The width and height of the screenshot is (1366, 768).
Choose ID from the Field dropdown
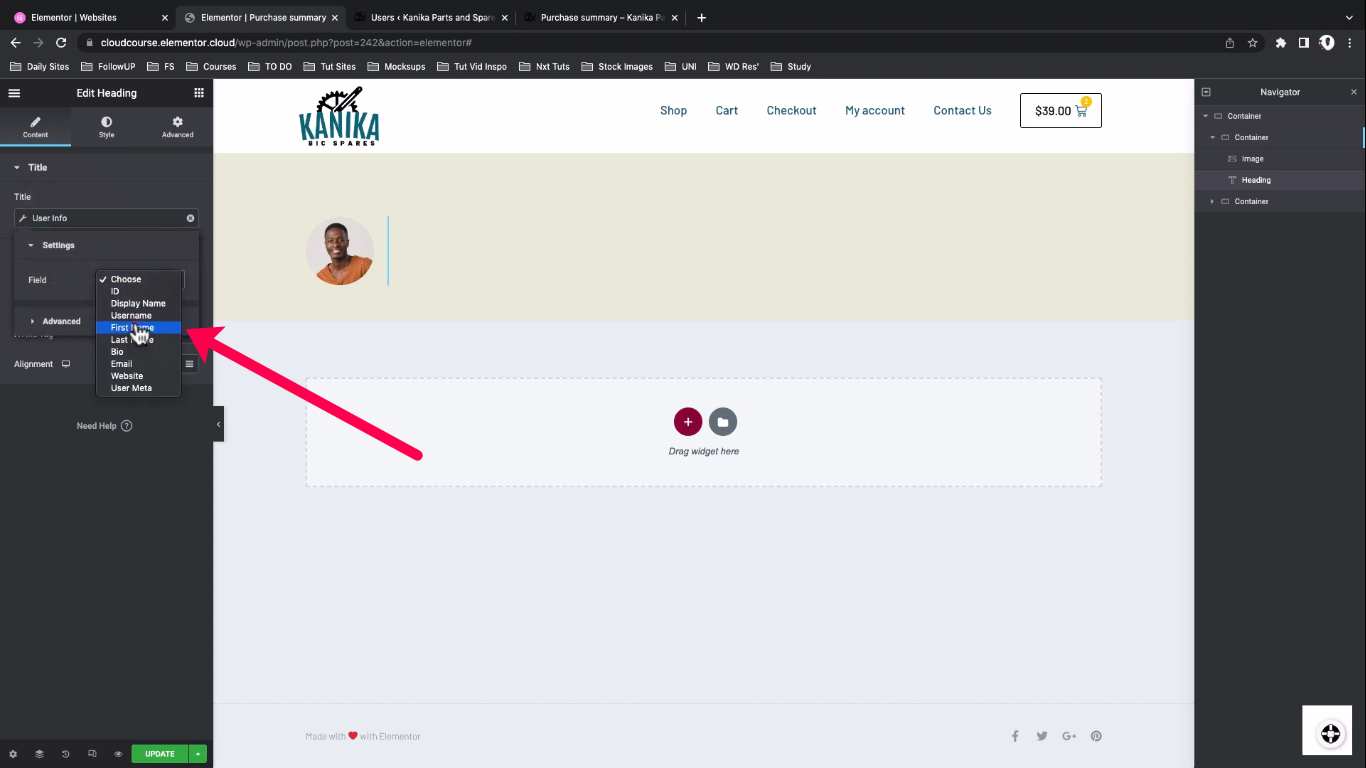pyautogui.click(x=139, y=291)
